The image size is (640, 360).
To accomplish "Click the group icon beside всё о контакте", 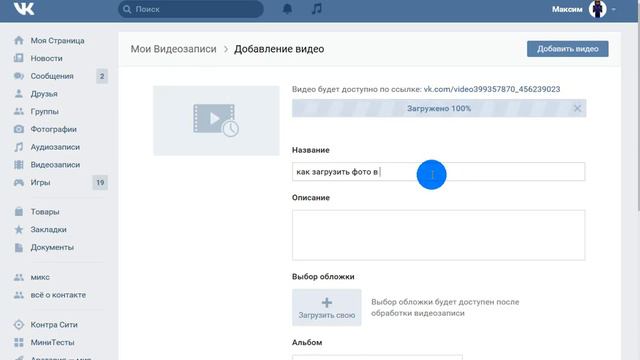I will coord(19,295).
